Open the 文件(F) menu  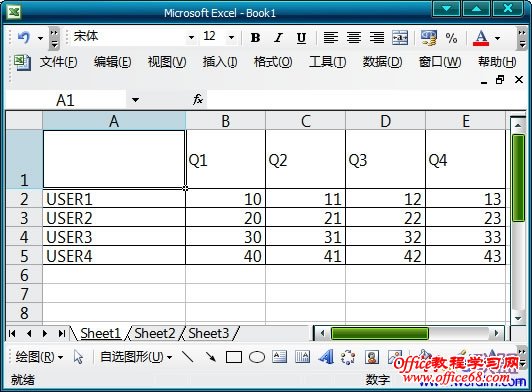coord(58,62)
